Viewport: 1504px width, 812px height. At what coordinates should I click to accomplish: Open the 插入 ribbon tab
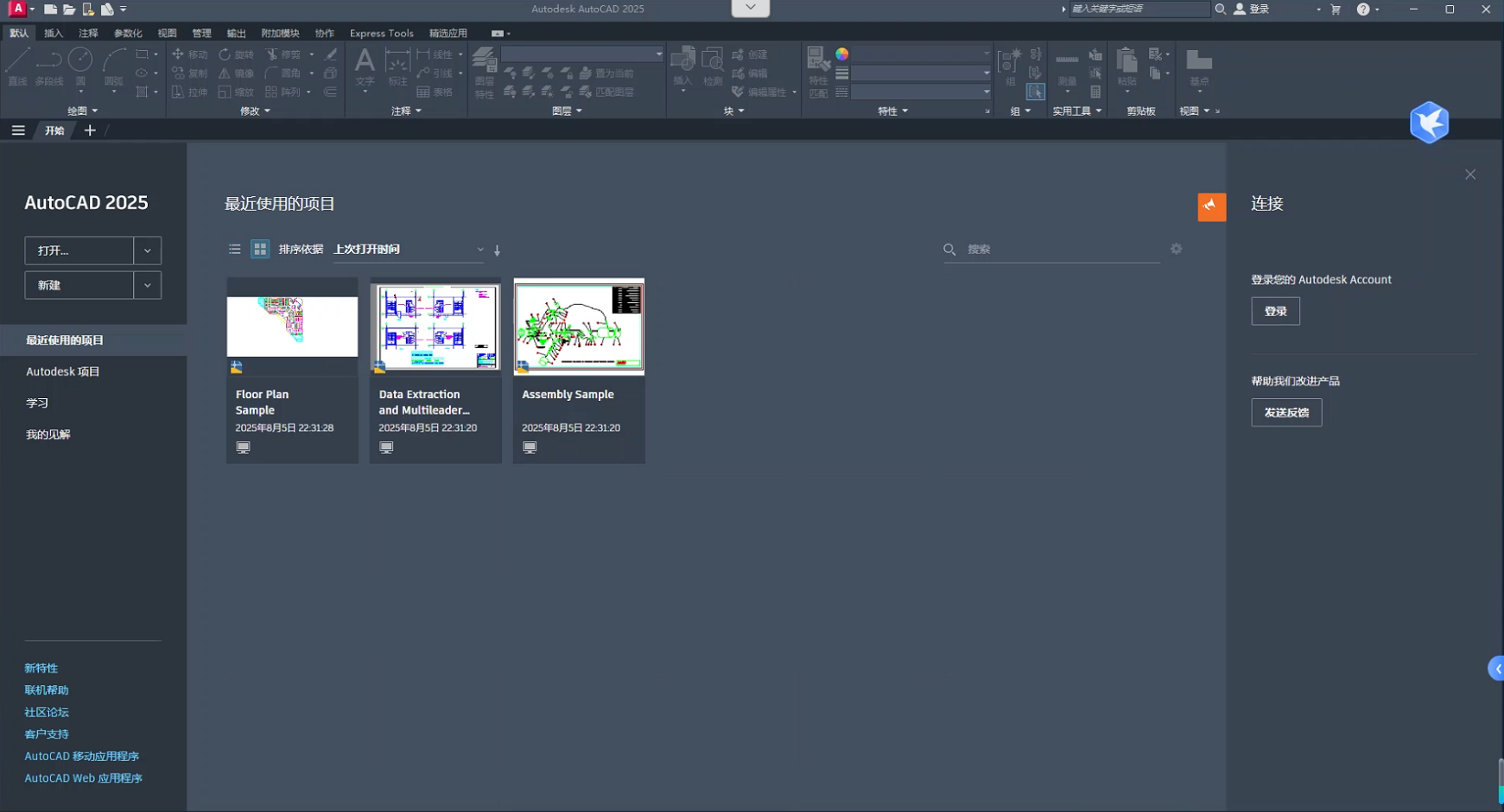[x=54, y=33]
